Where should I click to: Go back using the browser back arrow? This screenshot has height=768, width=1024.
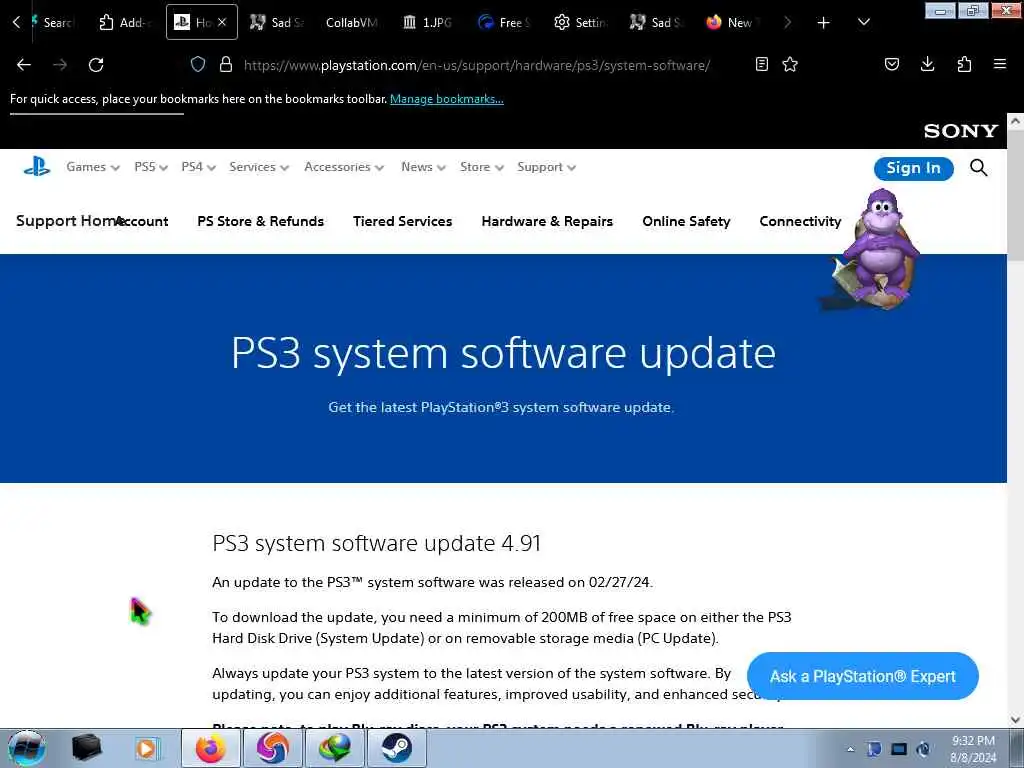[x=24, y=65]
